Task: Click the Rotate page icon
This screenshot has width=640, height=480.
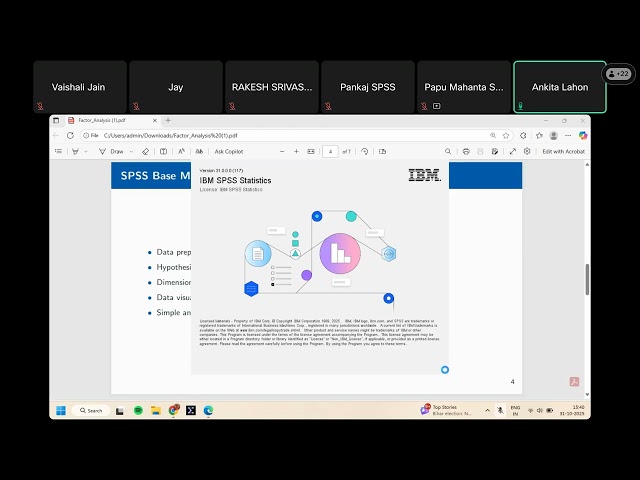Action: (364, 151)
